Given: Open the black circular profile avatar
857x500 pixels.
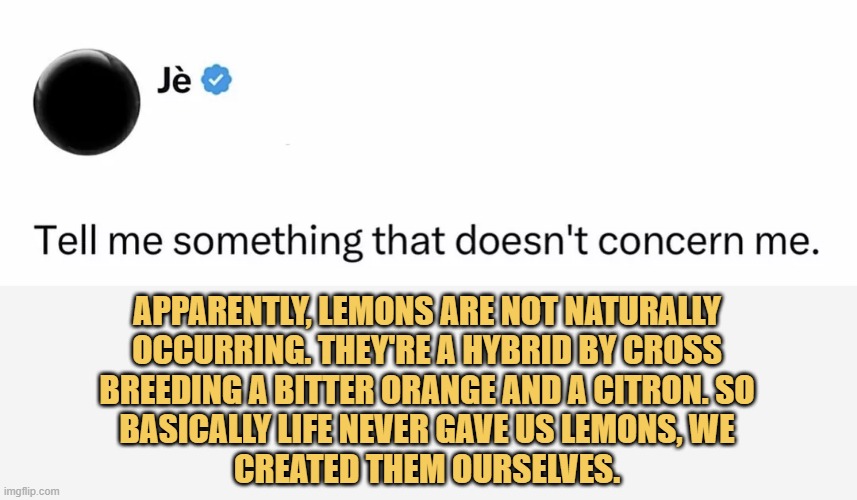Looking at the screenshot, I should [x=86, y=102].
